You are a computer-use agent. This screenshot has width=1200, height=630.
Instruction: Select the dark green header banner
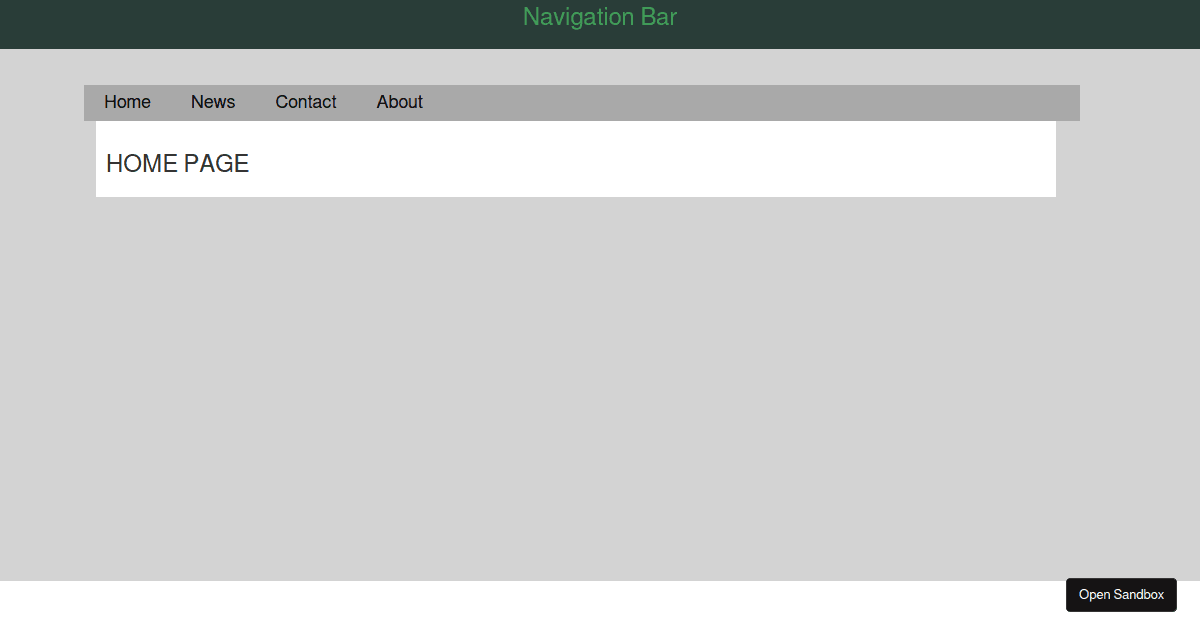pos(300,20)
